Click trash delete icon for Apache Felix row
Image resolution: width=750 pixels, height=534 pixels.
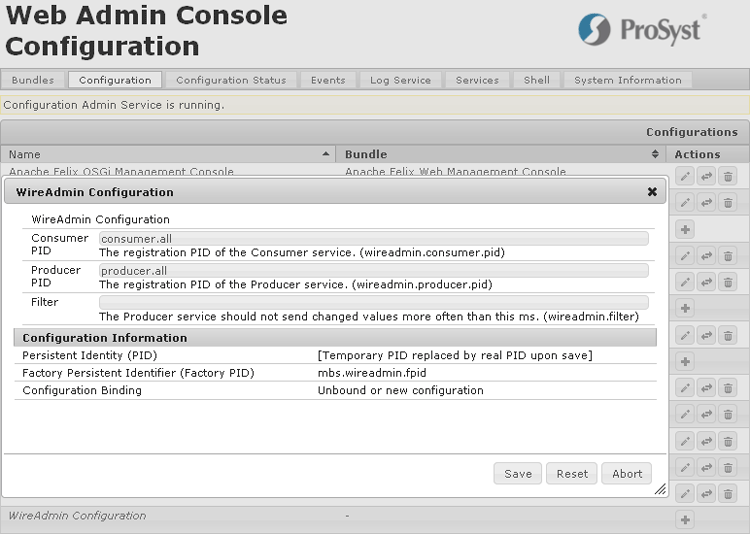(x=728, y=176)
